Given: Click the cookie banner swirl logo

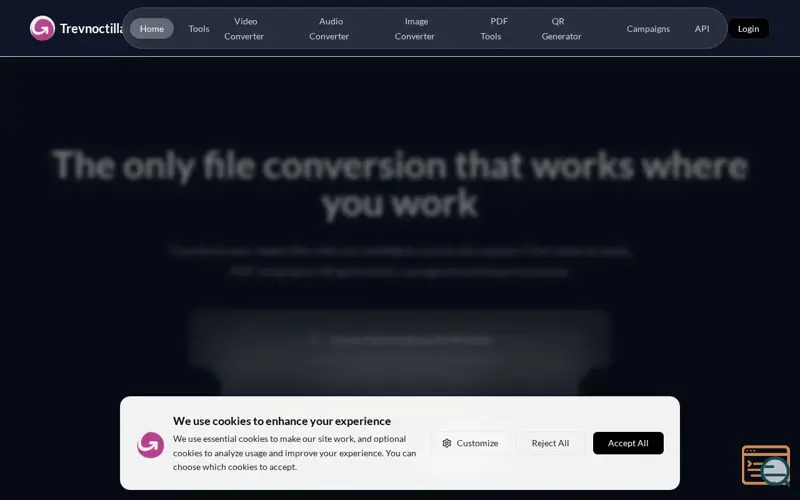Looking at the screenshot, I should tap(150, 444).
